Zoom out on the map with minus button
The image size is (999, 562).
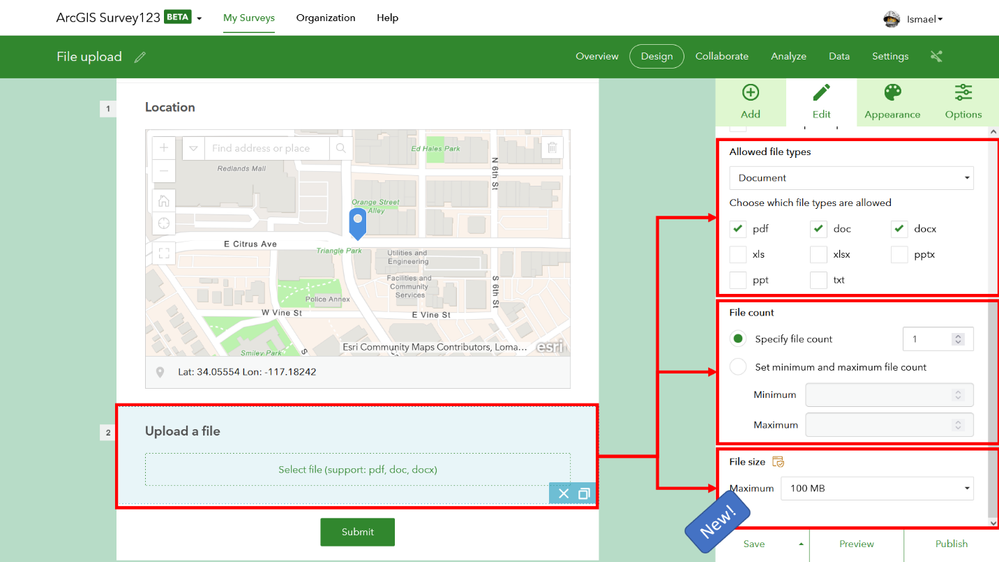coord(164,170)
